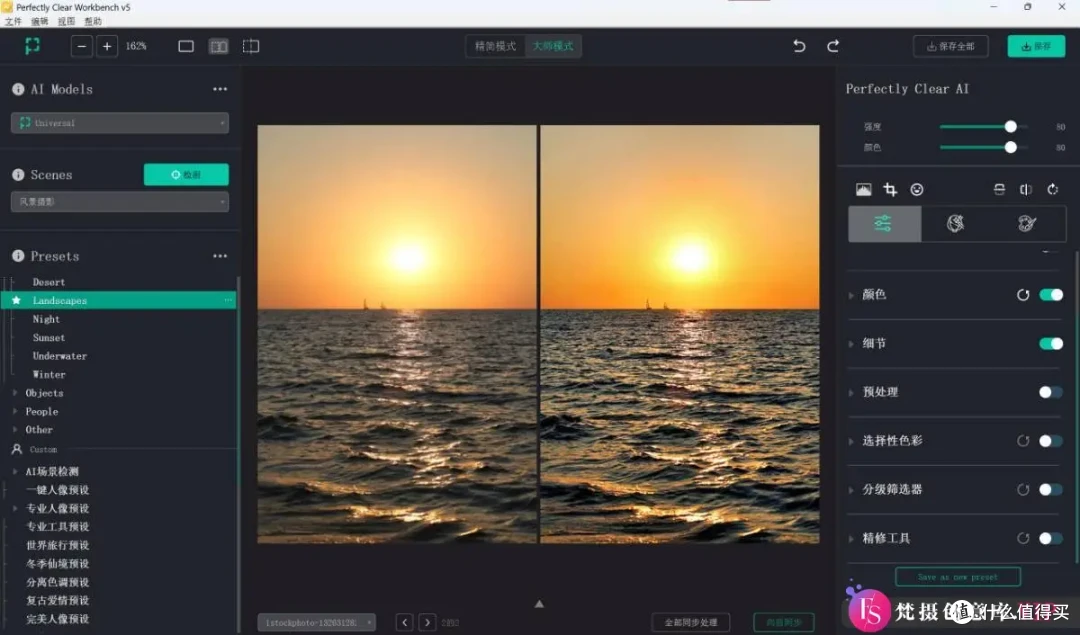This screenshot has width=1080, height=635.
Task: Flip the image vertically
Action: point(999,189)
